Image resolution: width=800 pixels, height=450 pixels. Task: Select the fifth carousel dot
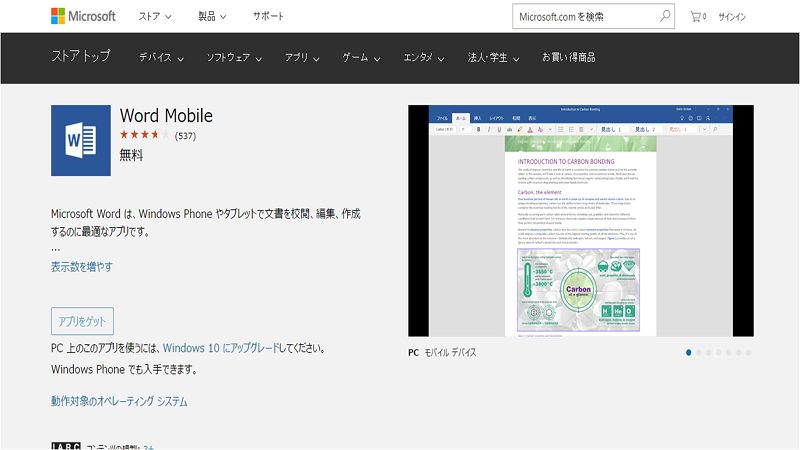[x=729, y=353]
